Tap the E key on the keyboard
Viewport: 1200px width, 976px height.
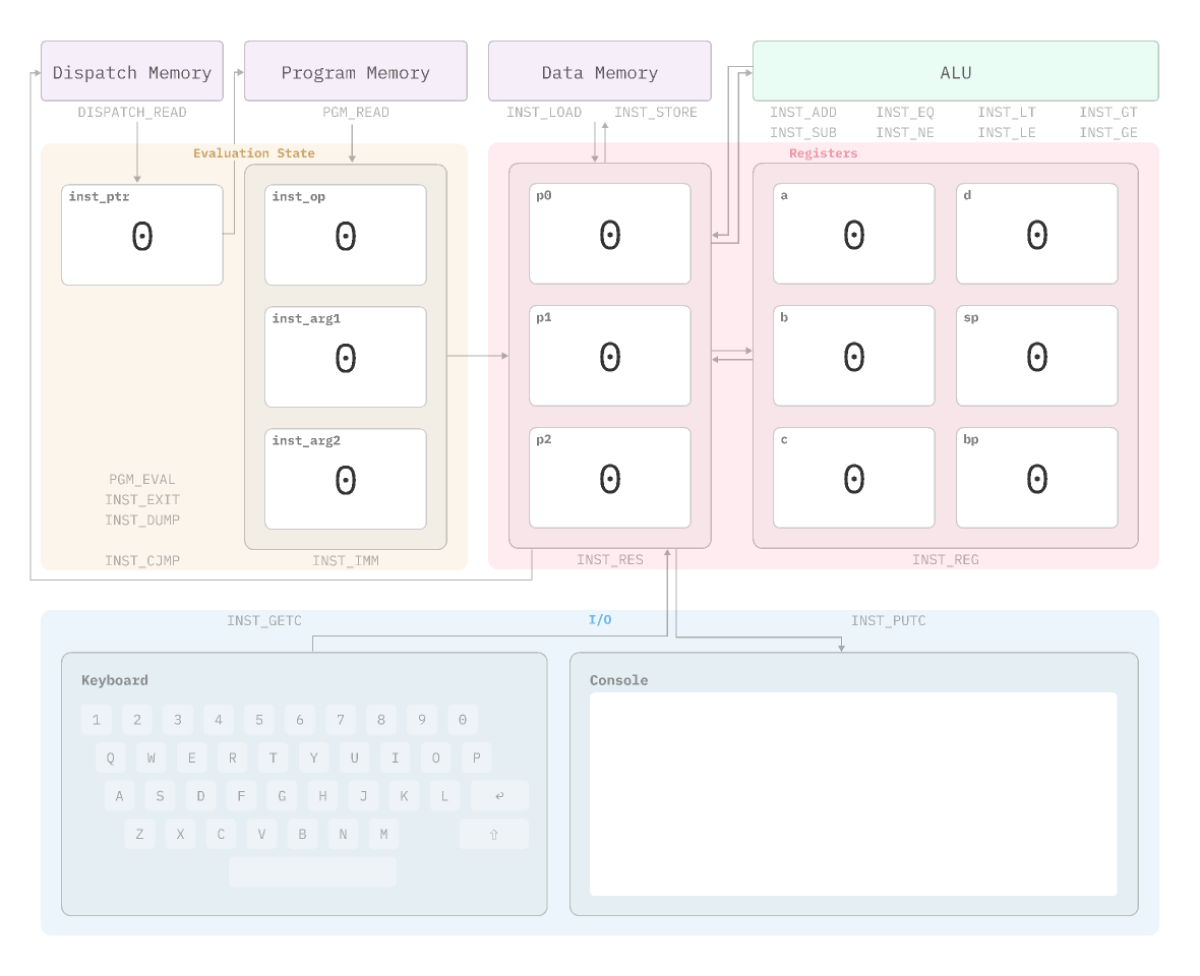192,757
